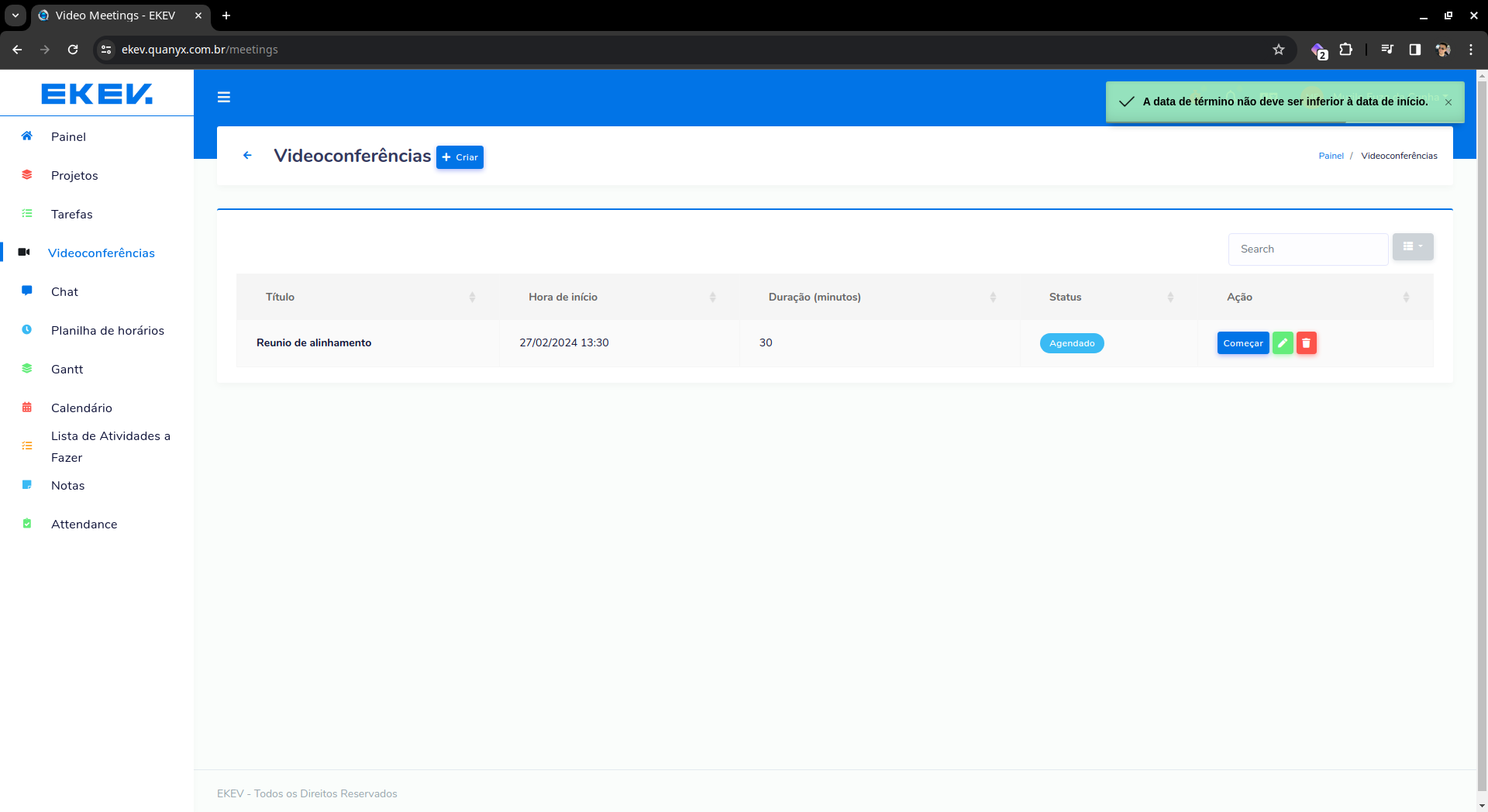Dismiss the notification with X icon
Image resolution: width=1488 pixels, height=812 pixels.
(x=1448, y=102)
